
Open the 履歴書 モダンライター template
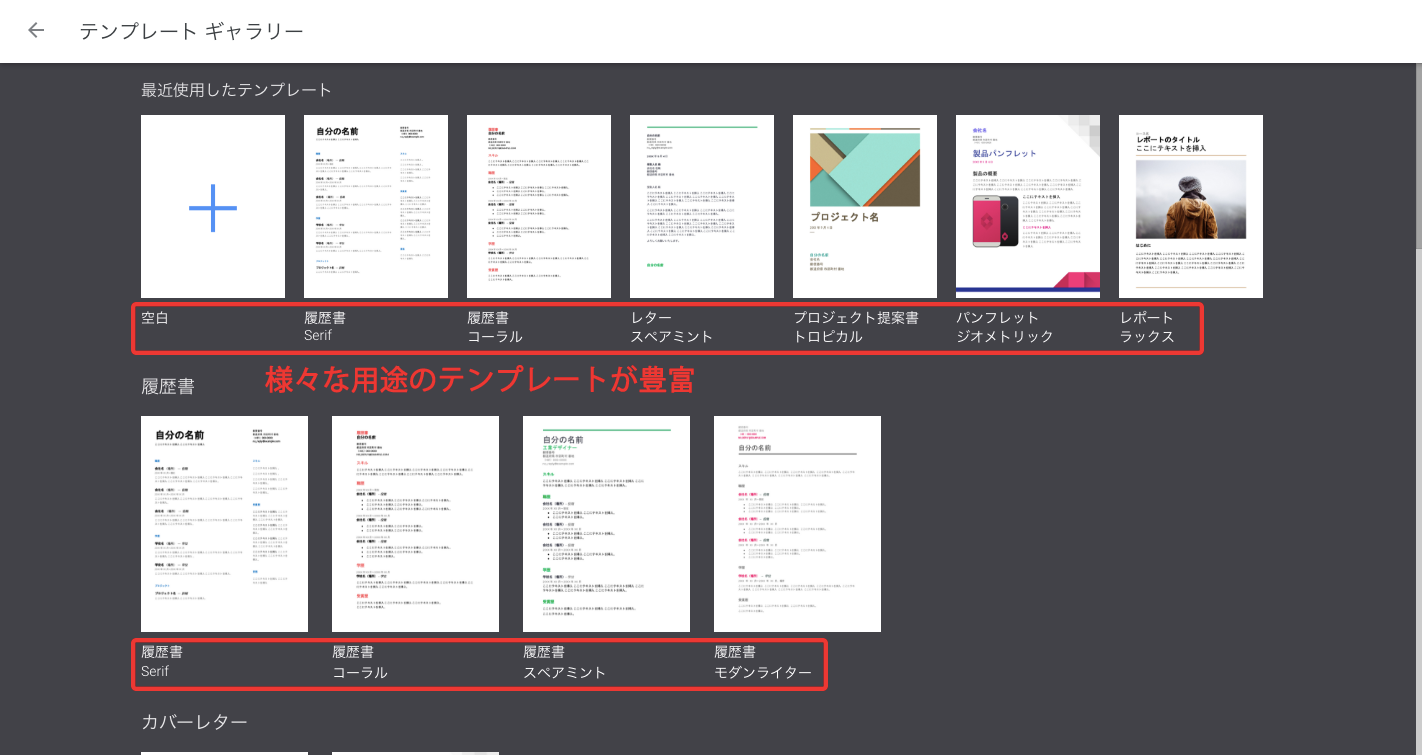798,524
